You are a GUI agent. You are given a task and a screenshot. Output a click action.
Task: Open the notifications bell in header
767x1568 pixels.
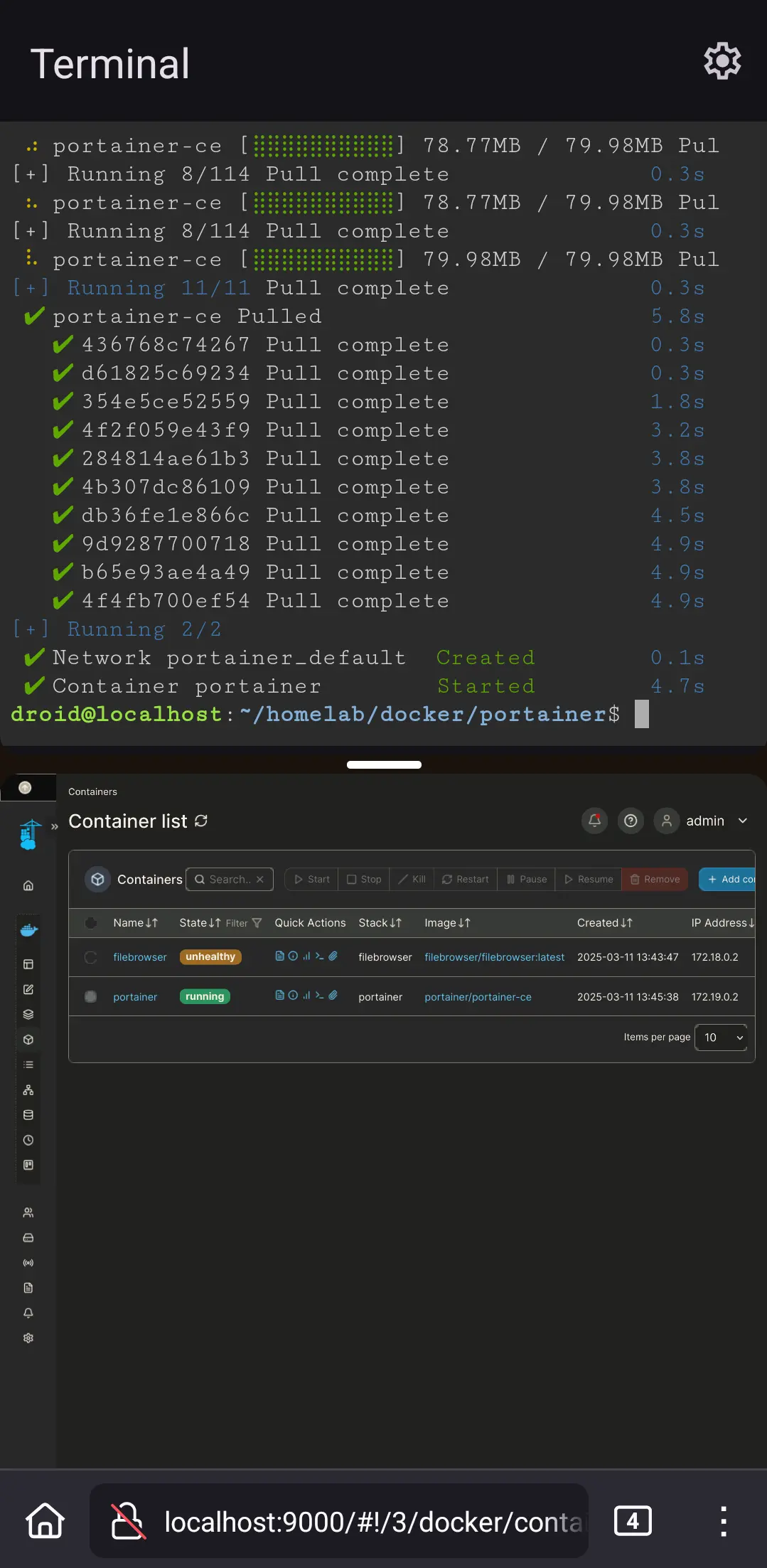pos(594,821)
